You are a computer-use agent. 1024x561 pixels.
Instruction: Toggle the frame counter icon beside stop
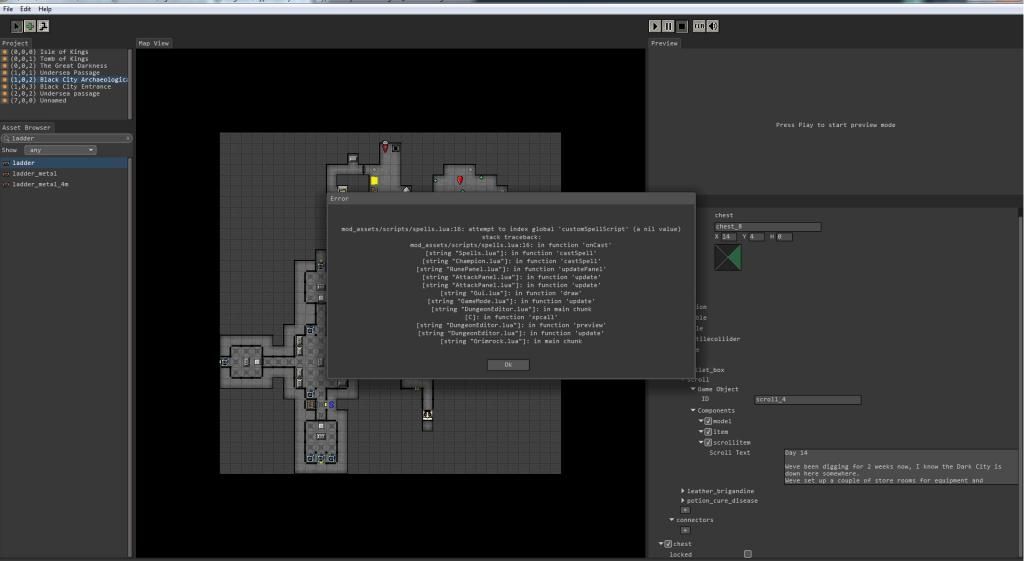click(x=699, y=26)
